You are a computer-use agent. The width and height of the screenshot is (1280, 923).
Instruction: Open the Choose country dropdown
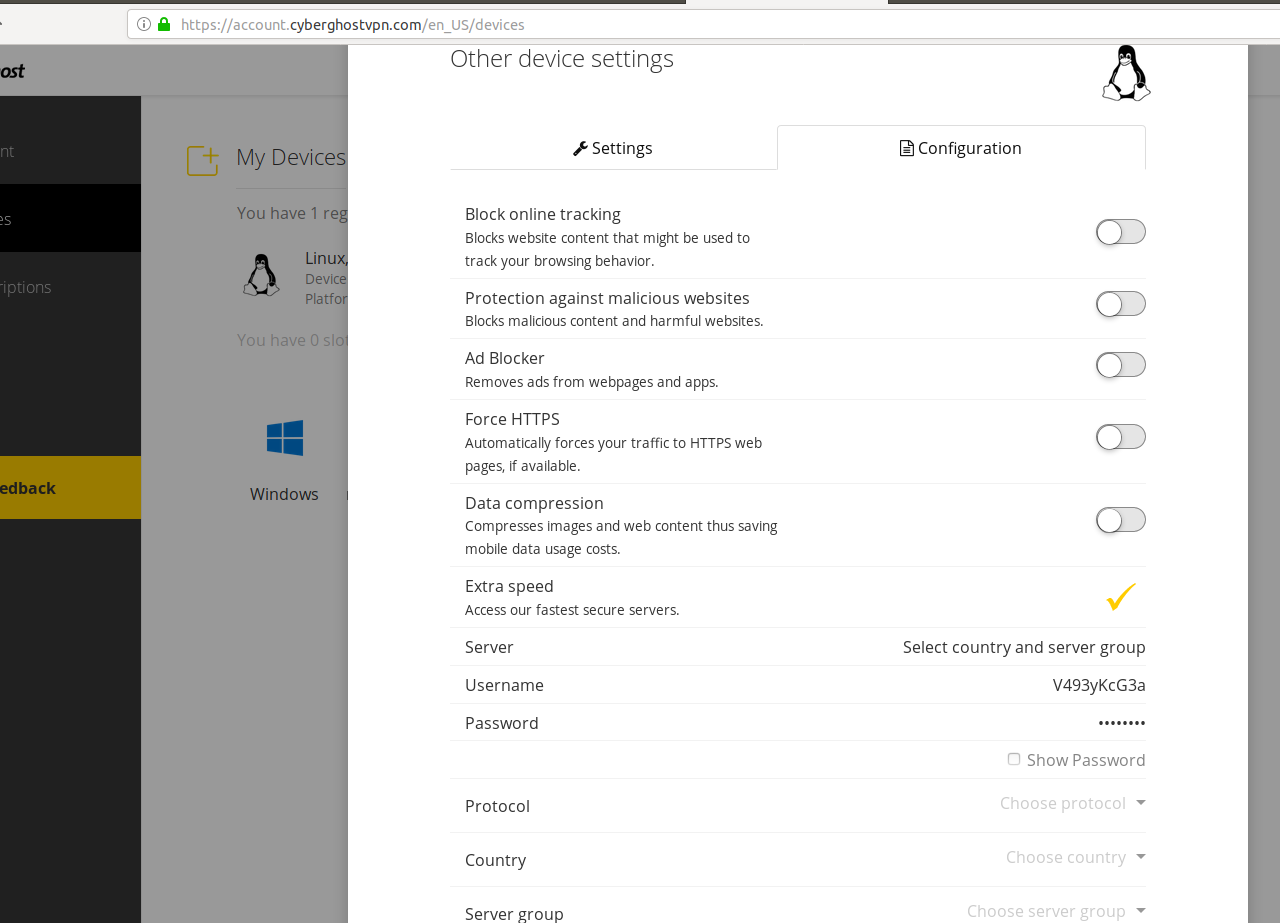pos(1076,857)
